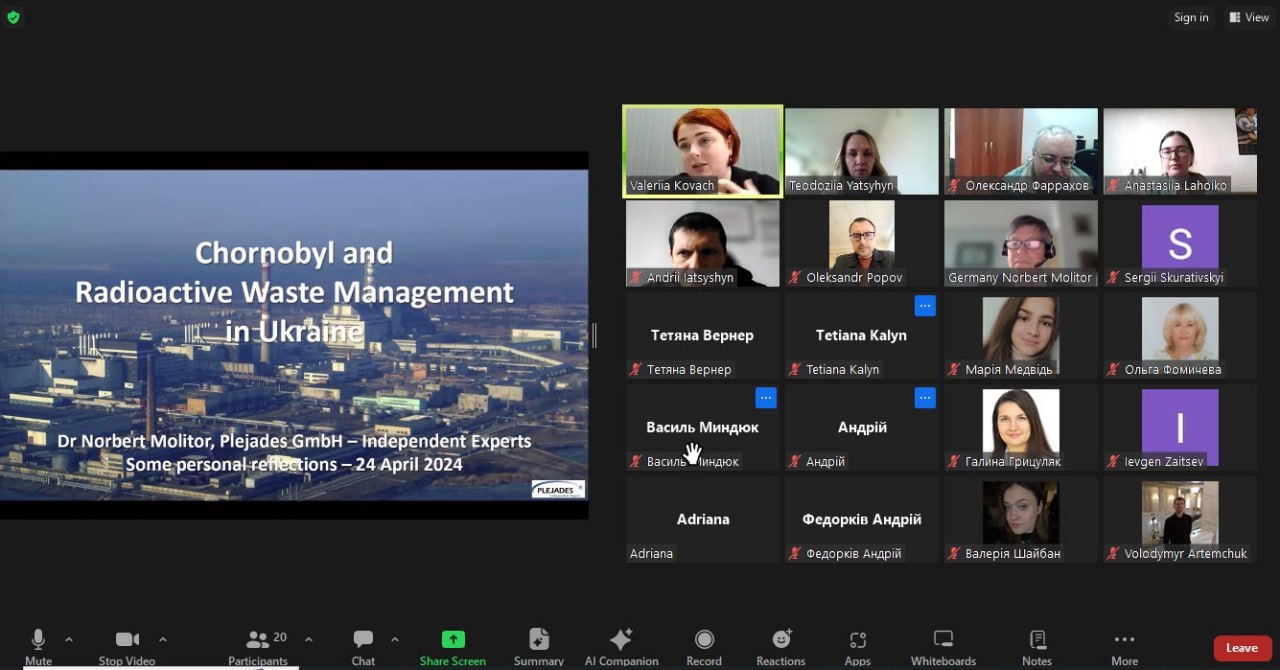Open the Whiteboards tool
This screenshot has width=1280, height=670.
943,640
